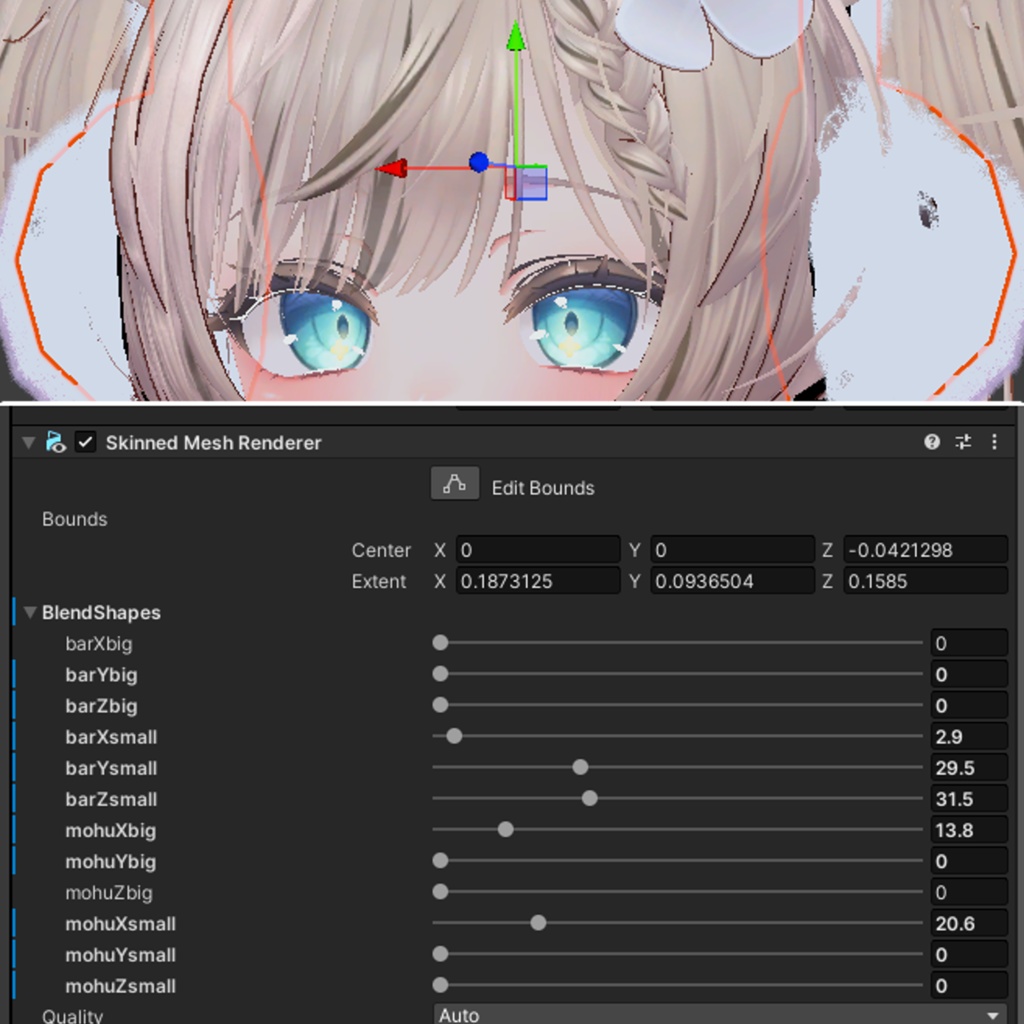Click the Edit Bounds button label
Viewport: 1024px width, 1024px height.
(541, 487)
